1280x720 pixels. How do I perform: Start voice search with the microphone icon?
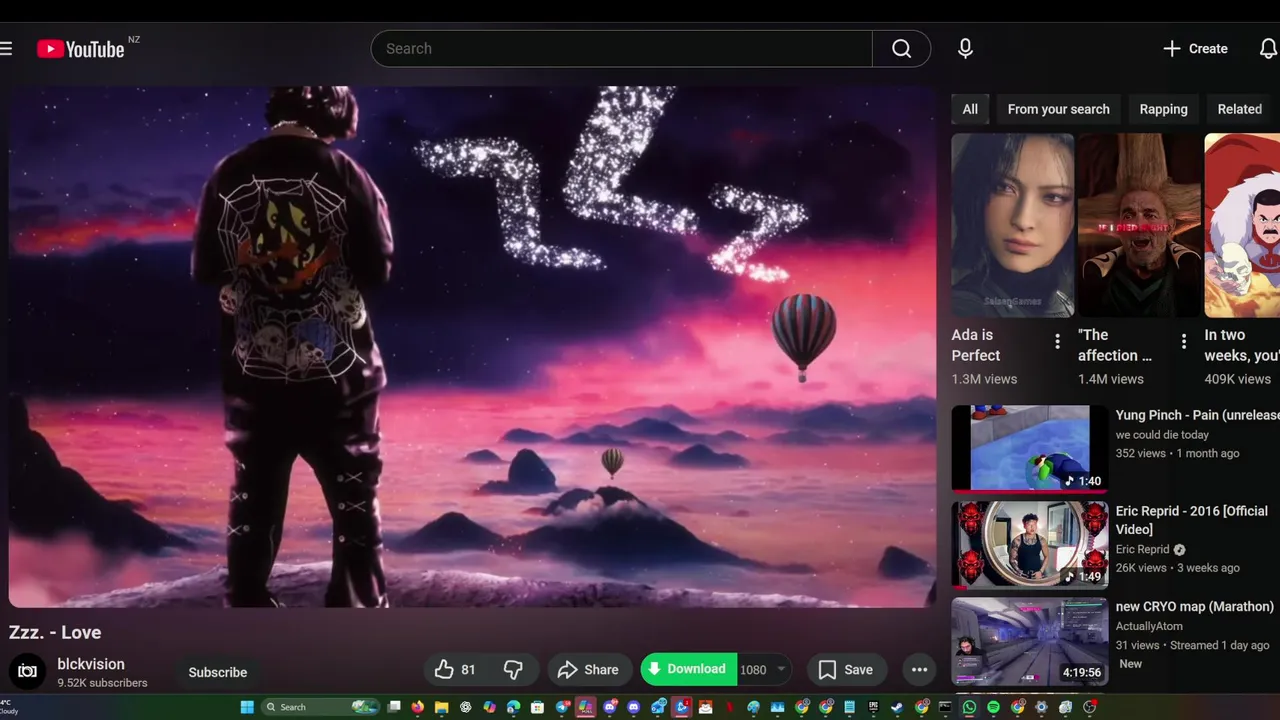tap(965, 48)
